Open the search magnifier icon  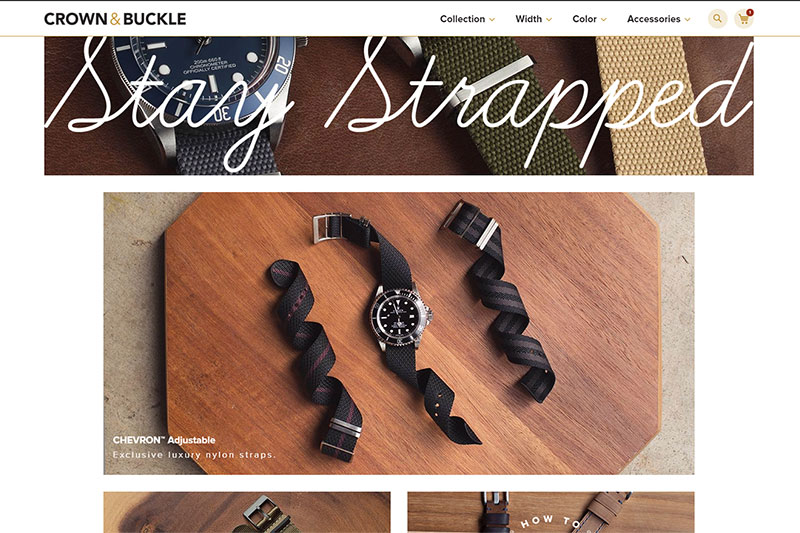click(717, 19)
